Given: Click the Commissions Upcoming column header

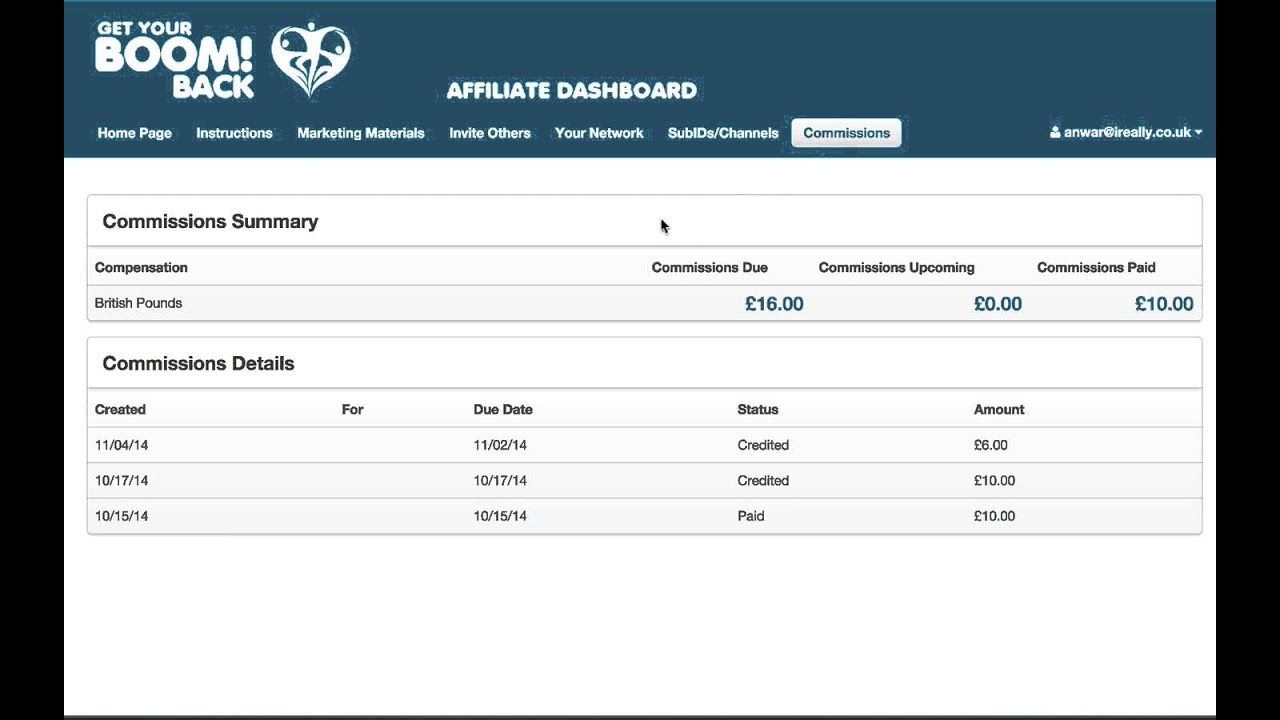Looking at the screenshot, I should coord(896,268).
